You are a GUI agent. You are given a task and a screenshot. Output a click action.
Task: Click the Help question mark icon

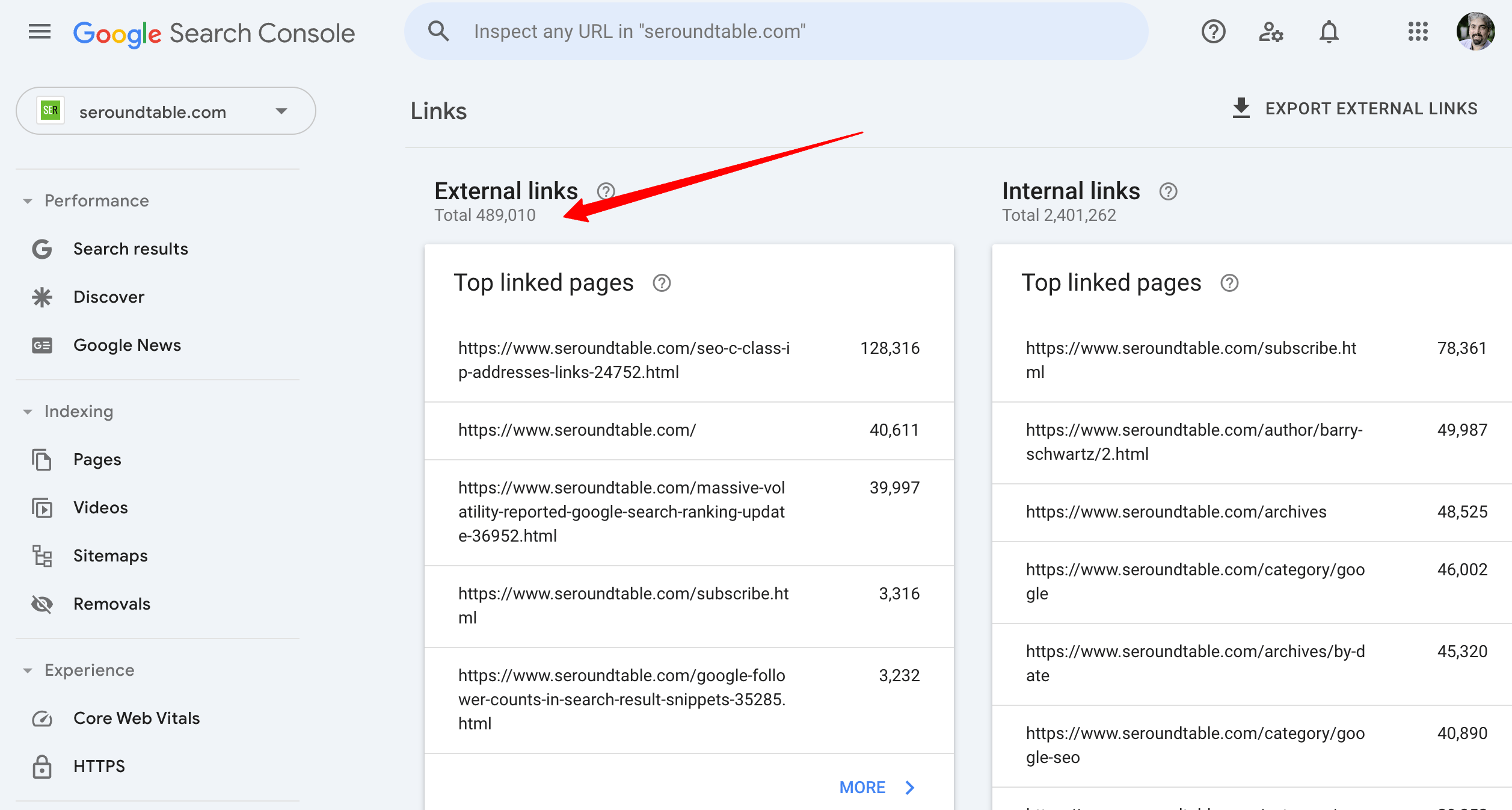coord(1213,31)
